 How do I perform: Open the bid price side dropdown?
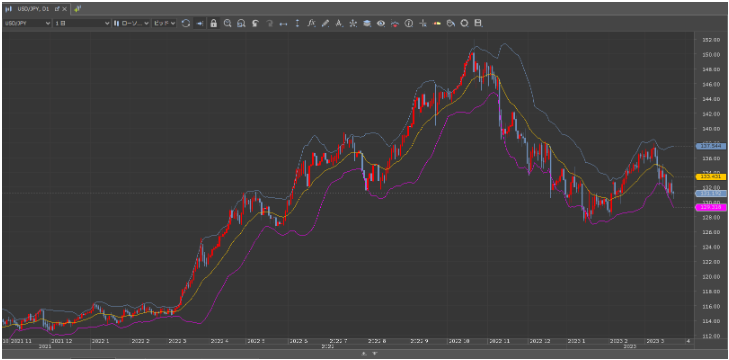point(164,23)
